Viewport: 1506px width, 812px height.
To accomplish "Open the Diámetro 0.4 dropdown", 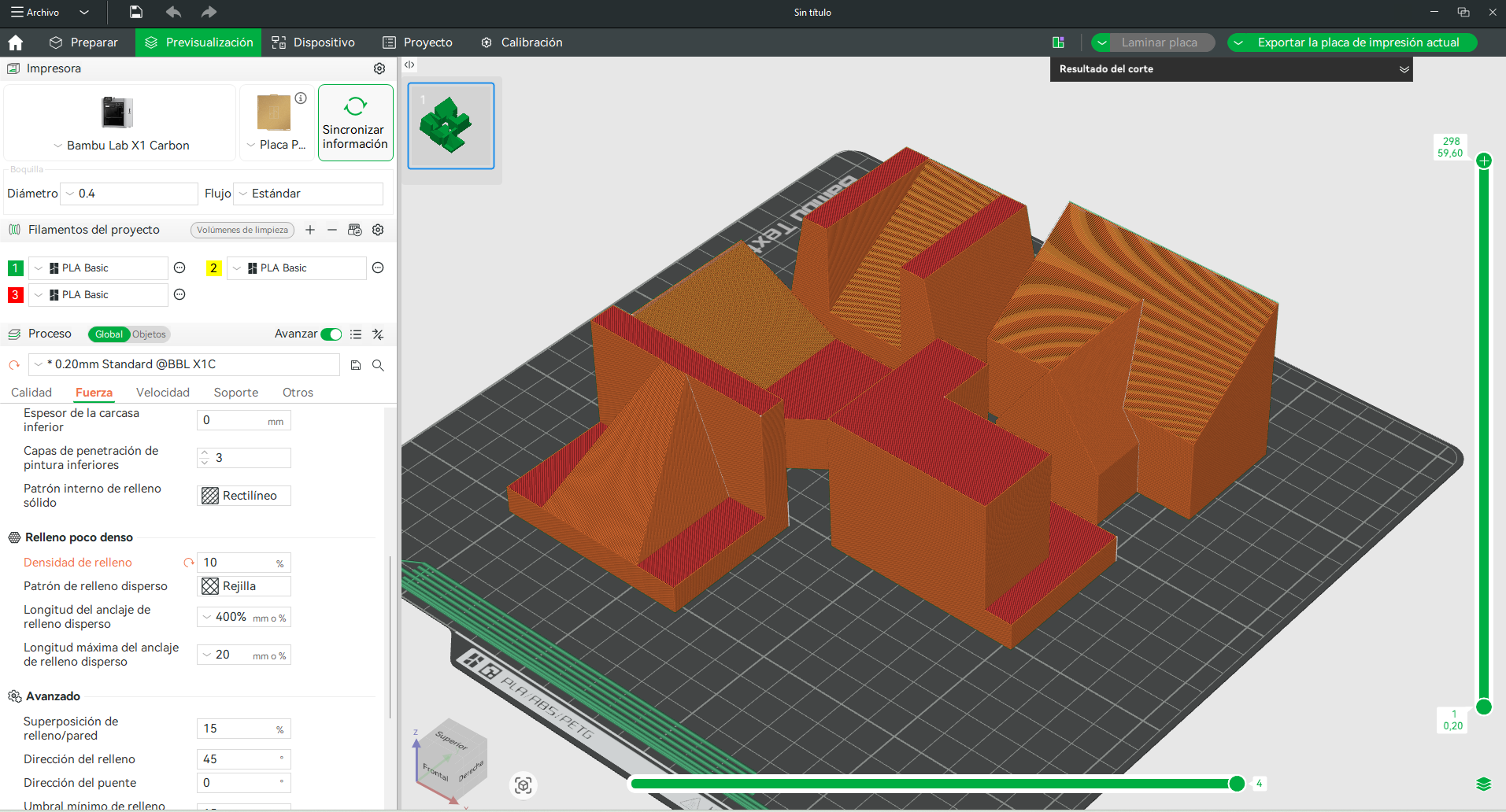I will [130, 194].
